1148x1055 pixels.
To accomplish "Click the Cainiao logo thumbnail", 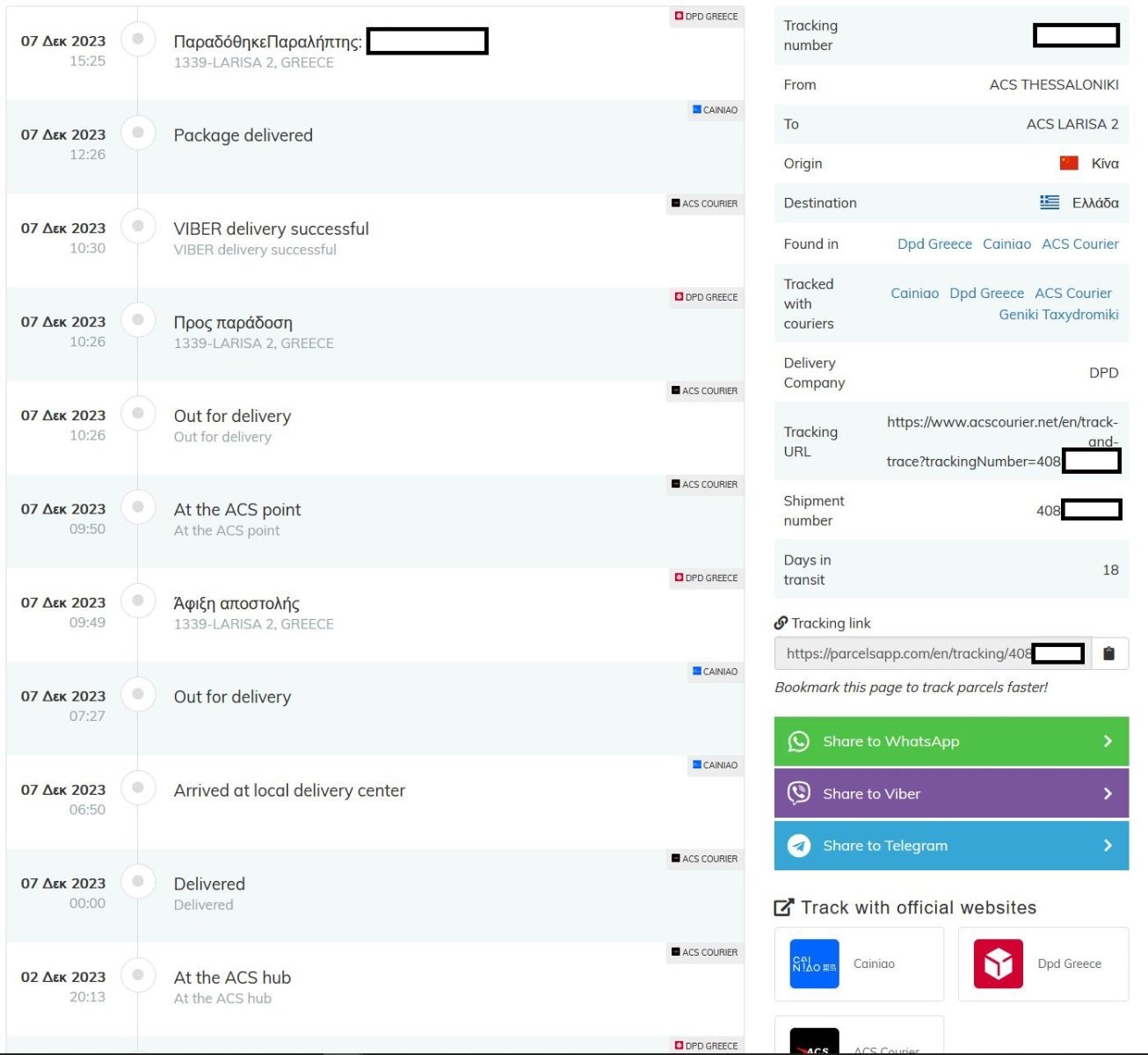I will (815, 964).
